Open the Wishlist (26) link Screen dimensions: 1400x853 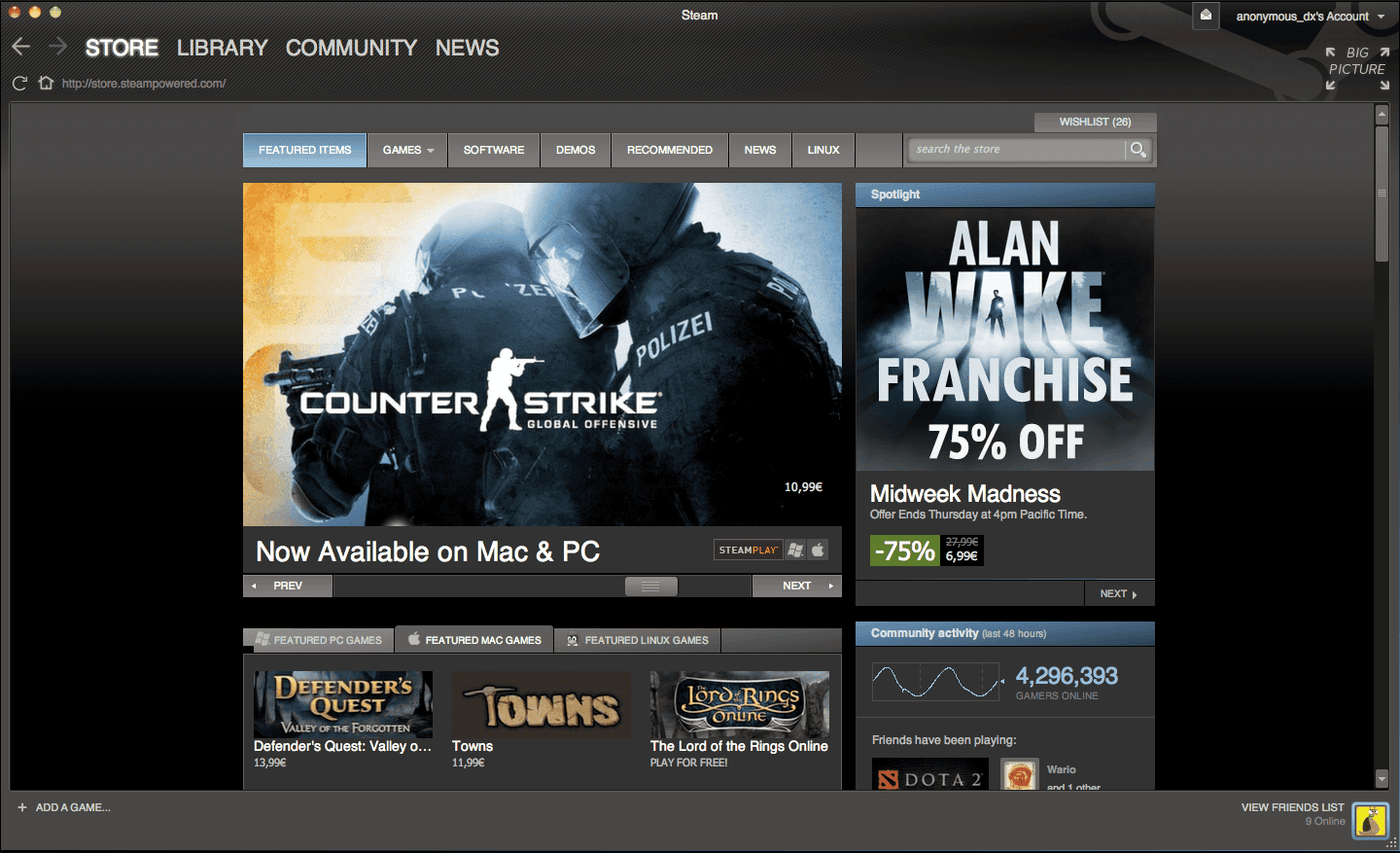(x=1095, y=122)
